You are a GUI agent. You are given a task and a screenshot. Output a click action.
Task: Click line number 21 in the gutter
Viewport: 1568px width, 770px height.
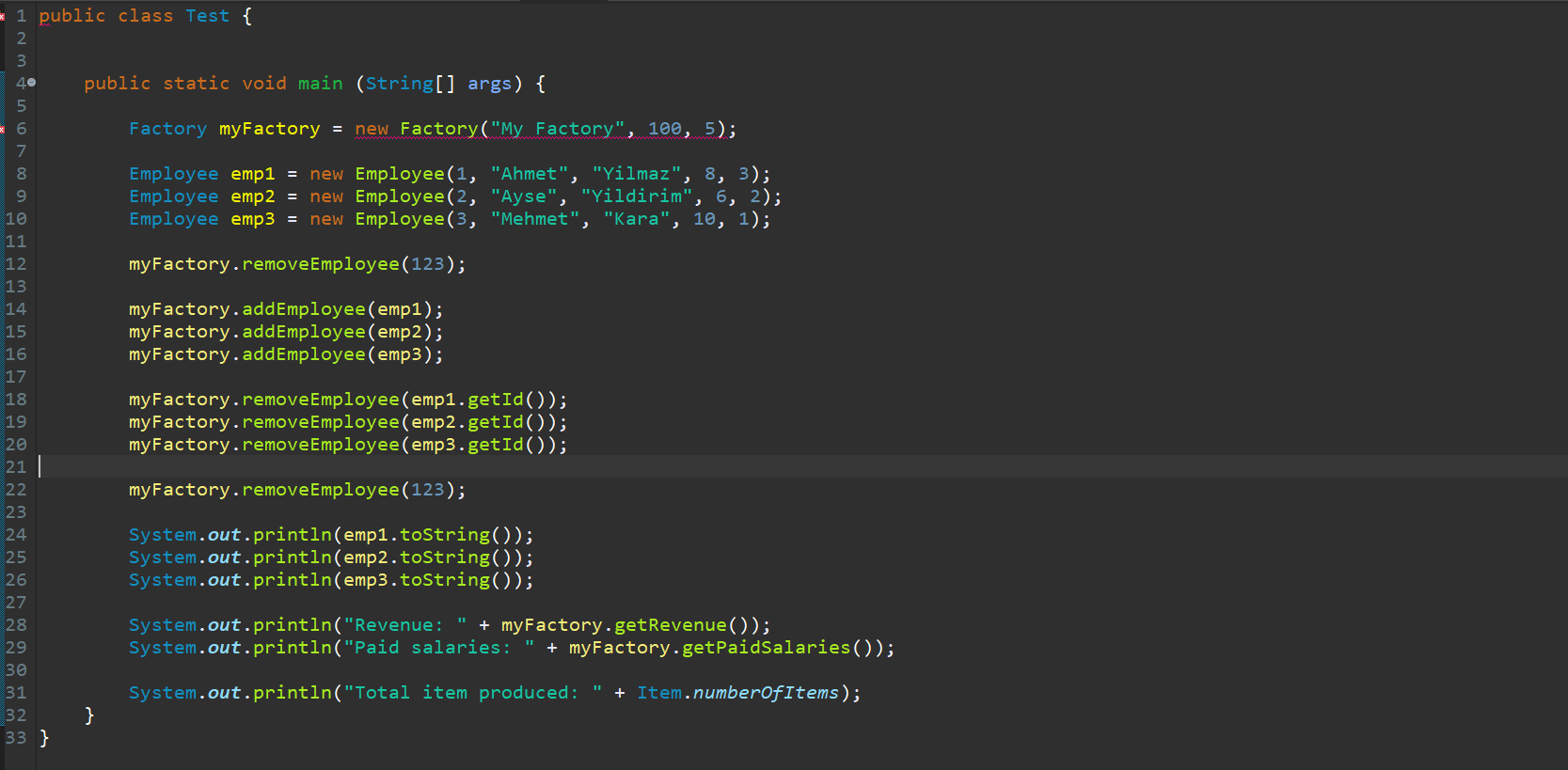16,467
